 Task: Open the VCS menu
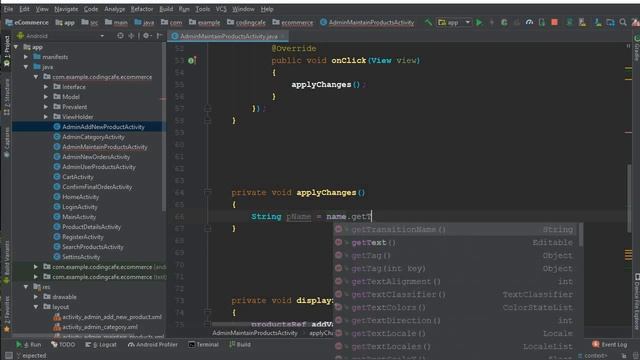(221, 9)
